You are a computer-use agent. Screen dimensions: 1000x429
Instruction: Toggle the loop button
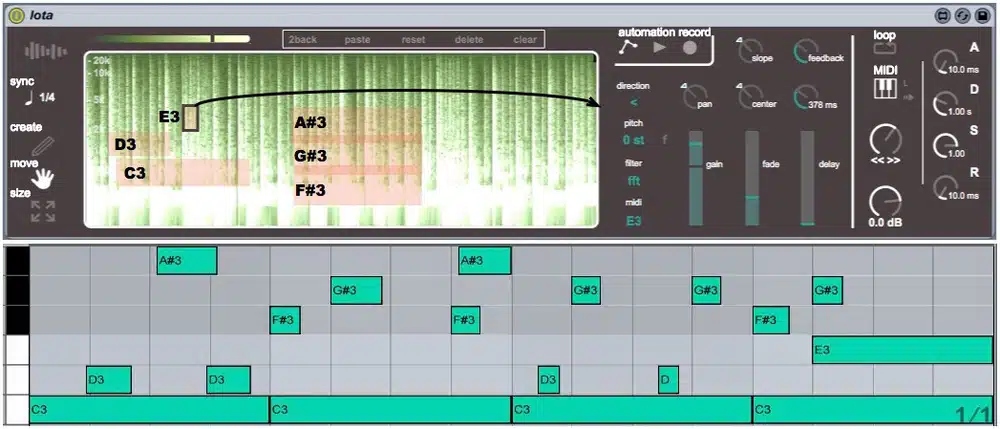click(884, 48)
